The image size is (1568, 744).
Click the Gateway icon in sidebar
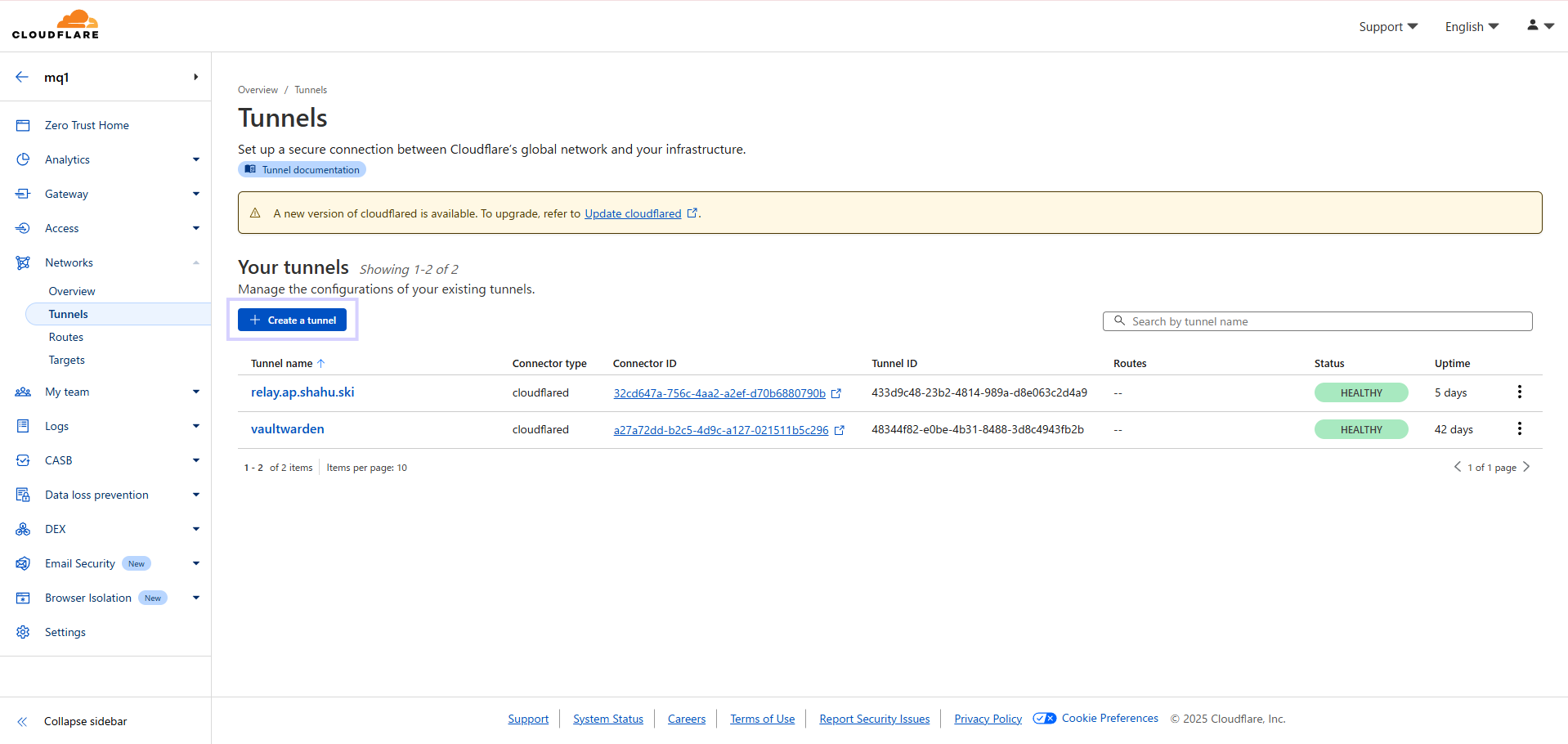tap(23, 194)
